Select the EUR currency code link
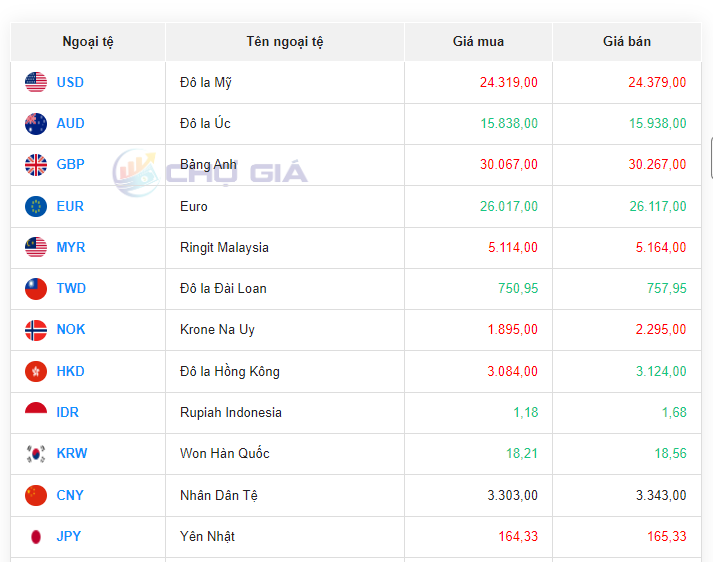713x562 pixels. point(70,207)
